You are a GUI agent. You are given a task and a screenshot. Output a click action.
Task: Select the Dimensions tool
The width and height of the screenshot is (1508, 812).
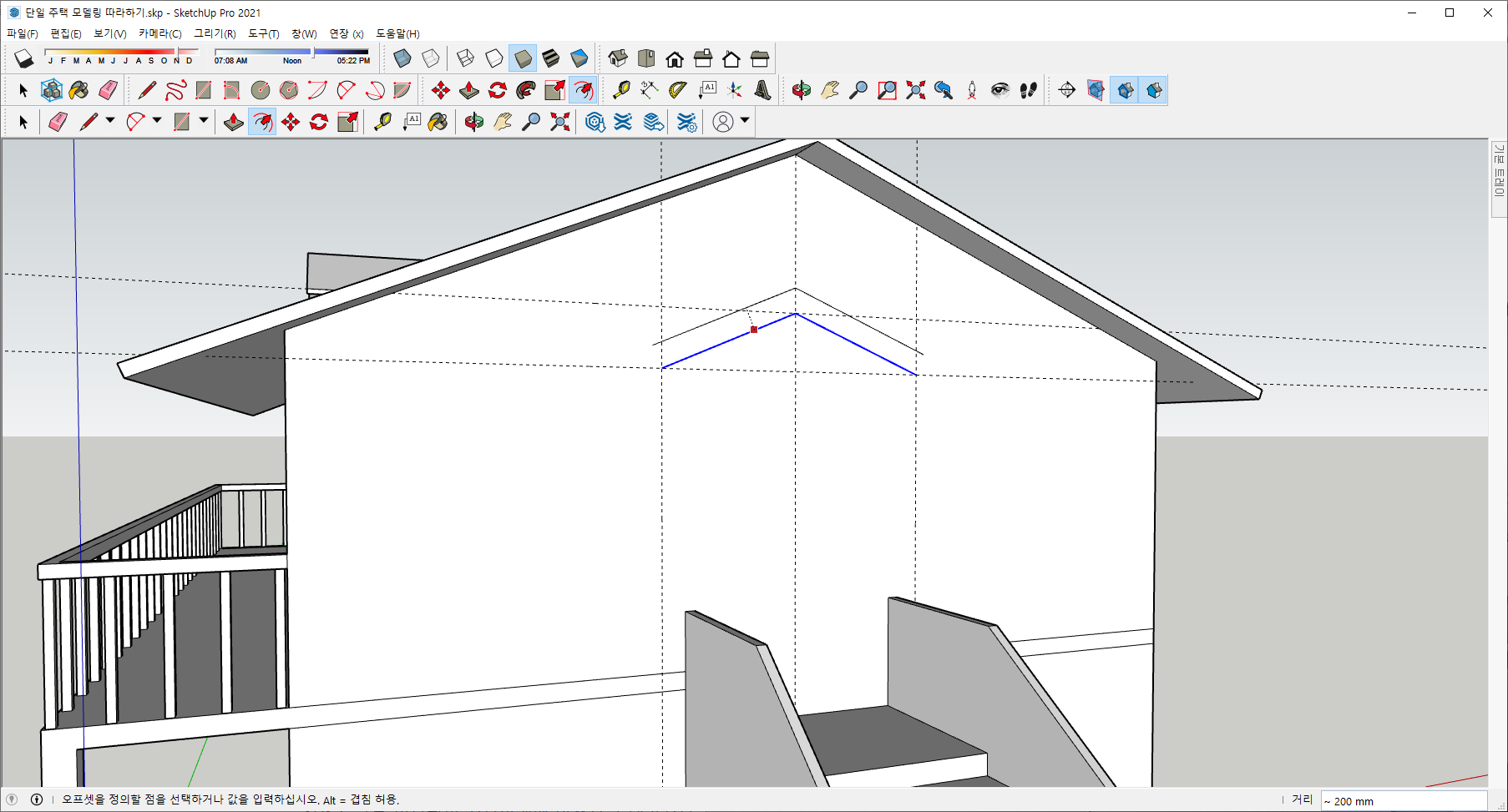[x=649, y=90]
